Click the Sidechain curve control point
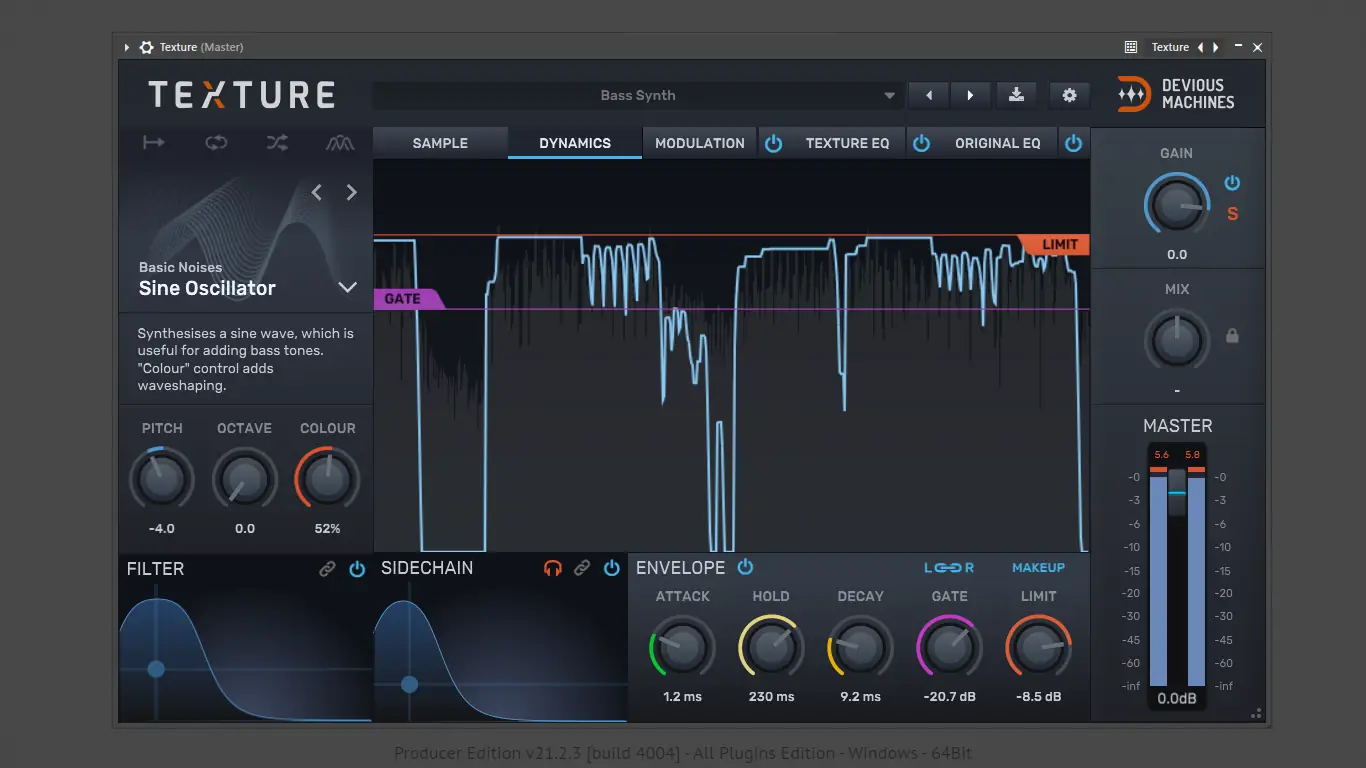This screenshot has height=768, width=1366. point(409,685)
